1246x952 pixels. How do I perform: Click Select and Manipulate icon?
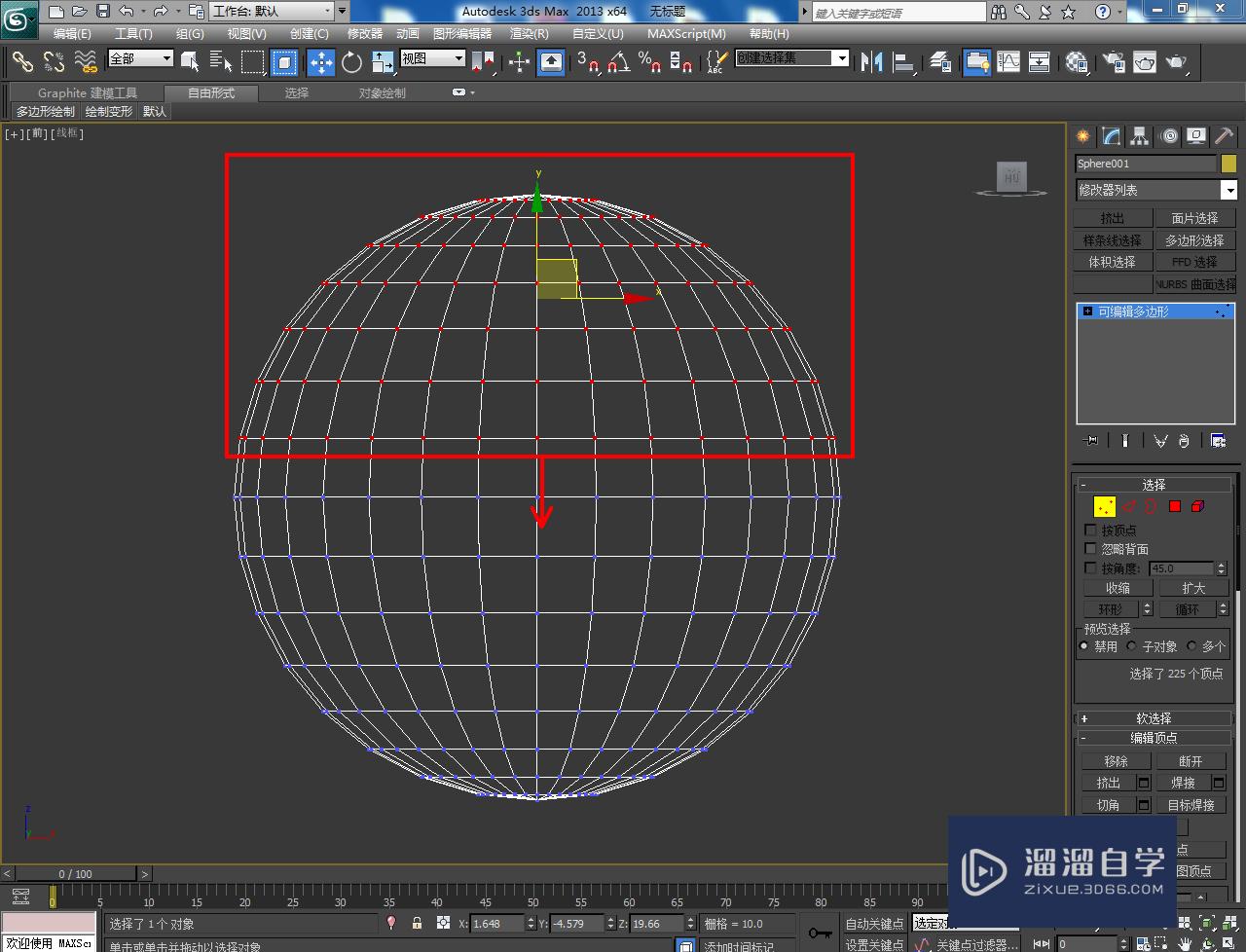point(519,62)
